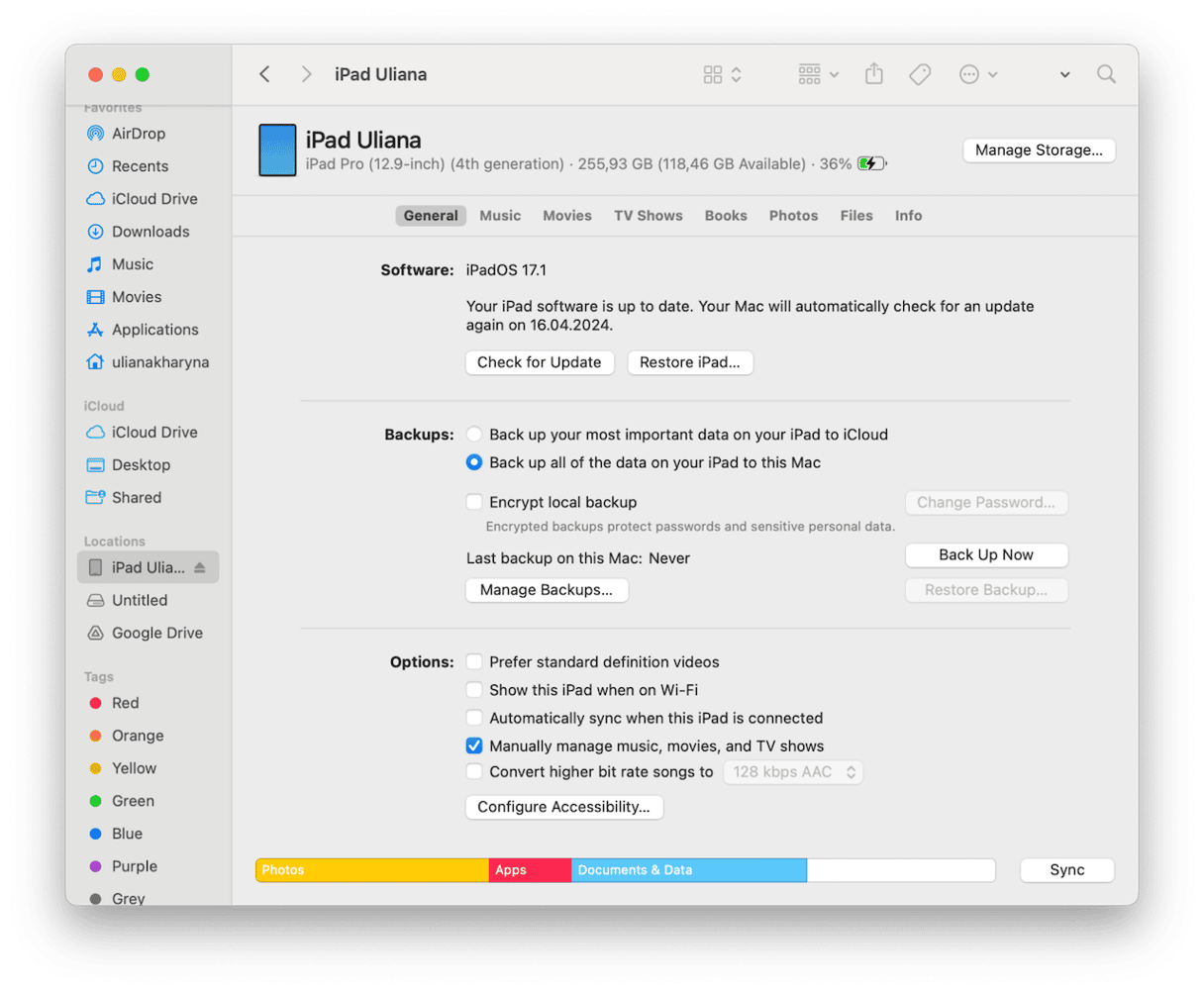Select the Orange tag
The height and width of the screenshot is (992, 1204).
pos(138,736)
